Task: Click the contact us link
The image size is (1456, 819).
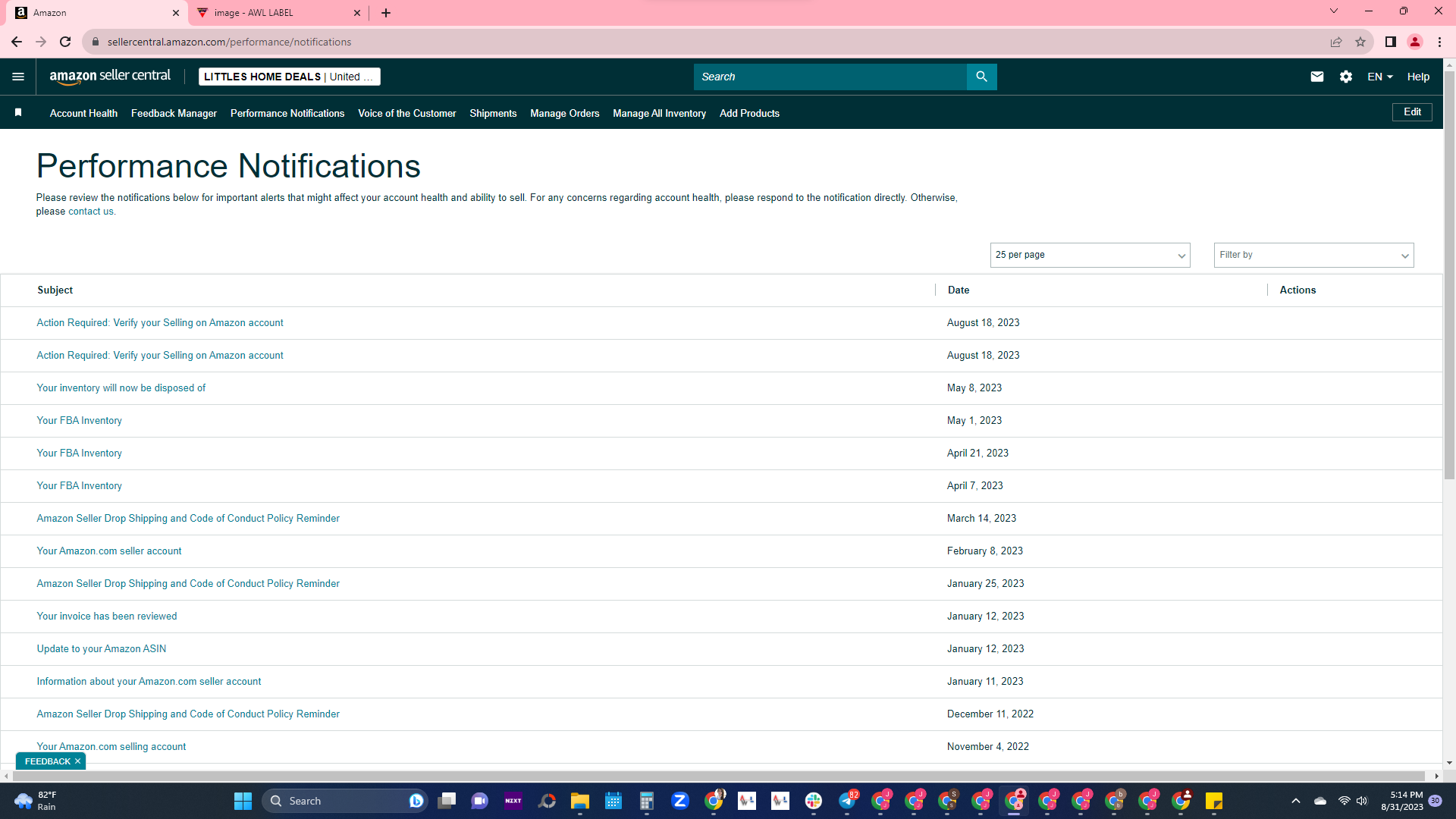Action: [91, 212]
